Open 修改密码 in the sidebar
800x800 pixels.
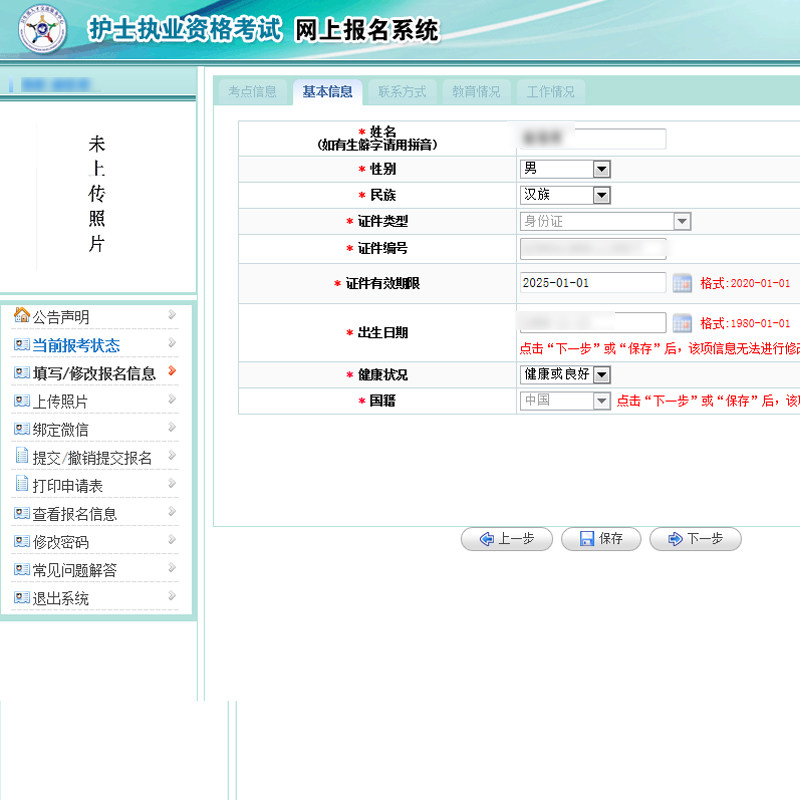[x=61, y=542]
